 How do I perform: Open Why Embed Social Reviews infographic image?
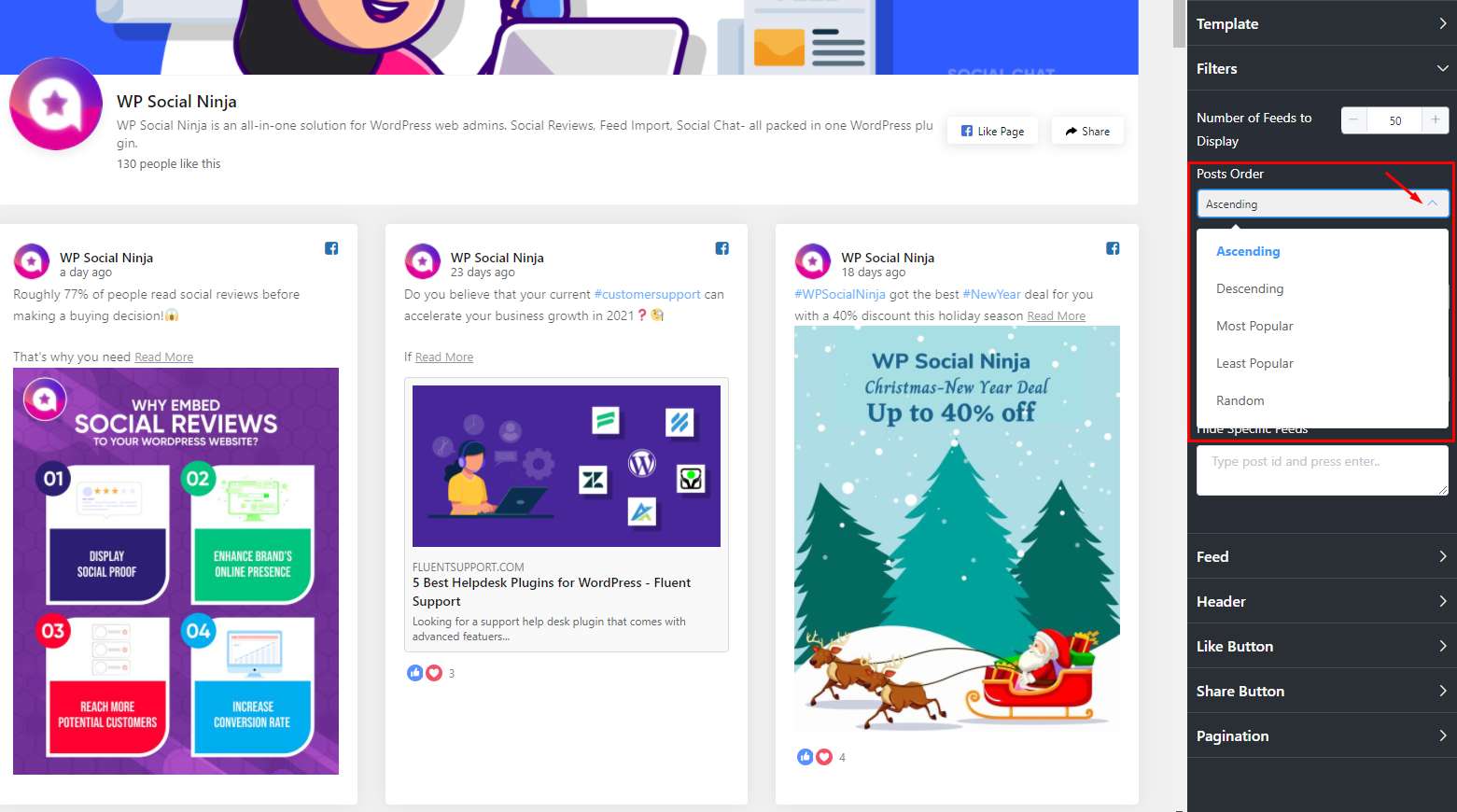[x=175, y=571]
